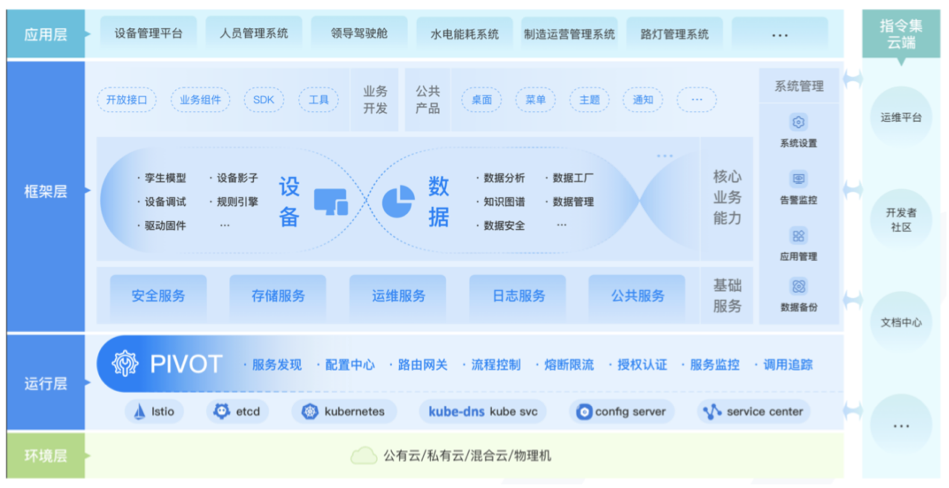Screen dimensions: 949x488
Task: Click the config server icon
Action: coord(584,411)
